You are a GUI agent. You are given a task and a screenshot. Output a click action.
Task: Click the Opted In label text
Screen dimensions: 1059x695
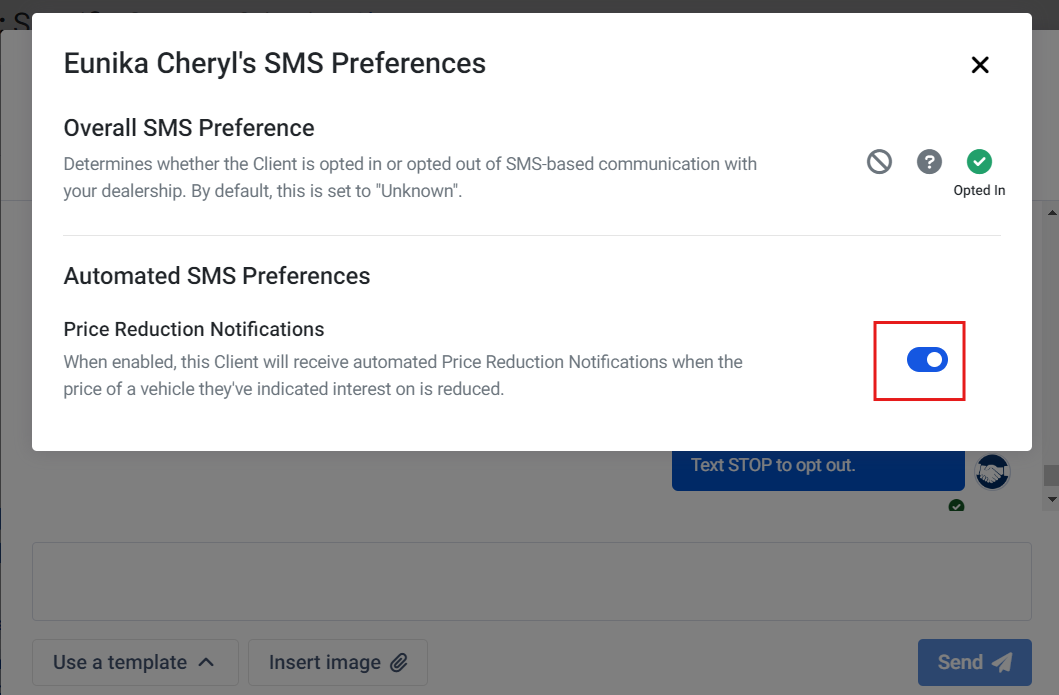pyautogui.click(x=979, y=190)
